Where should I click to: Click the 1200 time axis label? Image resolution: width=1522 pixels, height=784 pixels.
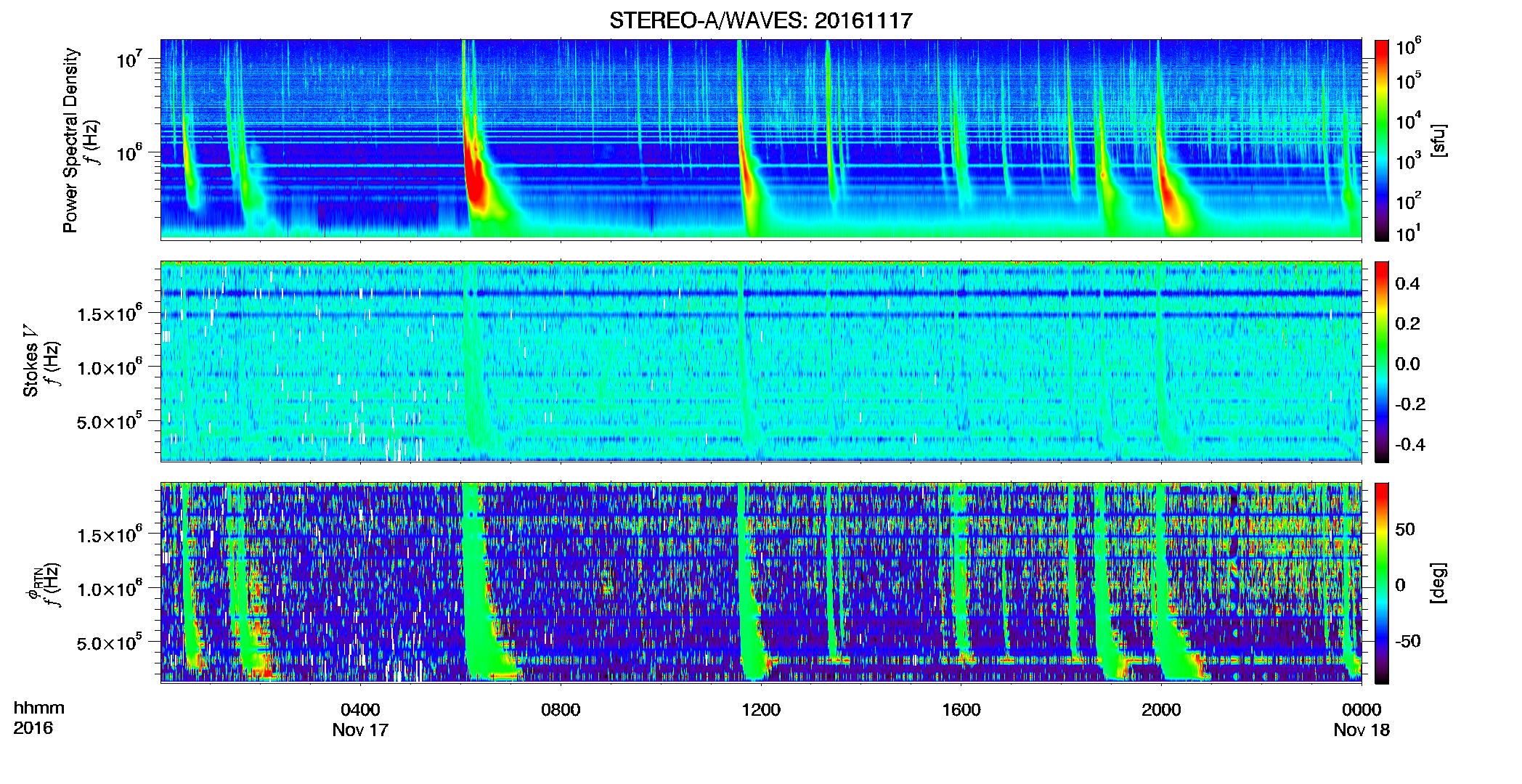click(x=761, y=709)
